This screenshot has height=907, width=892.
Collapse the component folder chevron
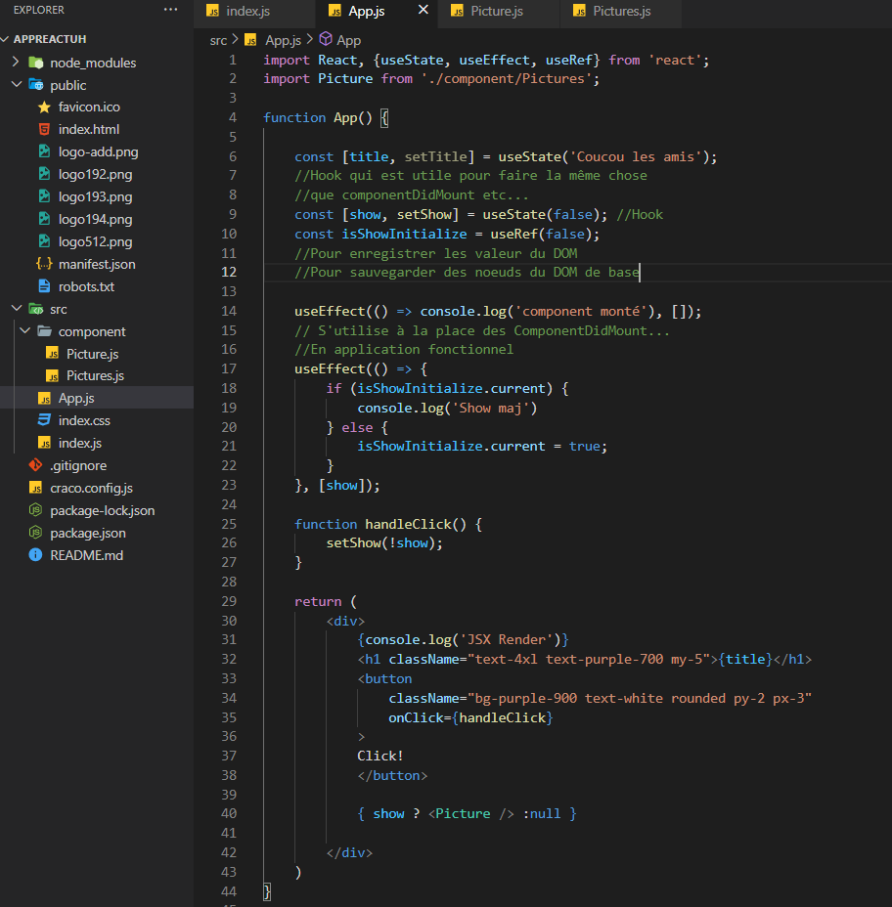pos(25,331)
